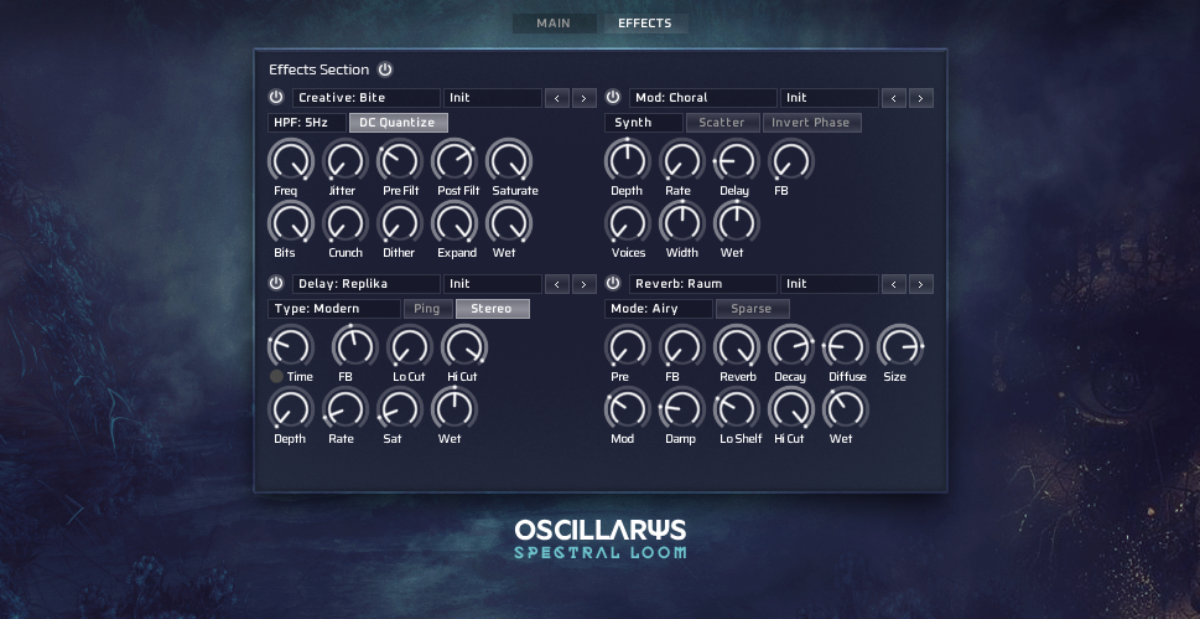Open the Reverb Mode: Airy selector

pos(659,308)
